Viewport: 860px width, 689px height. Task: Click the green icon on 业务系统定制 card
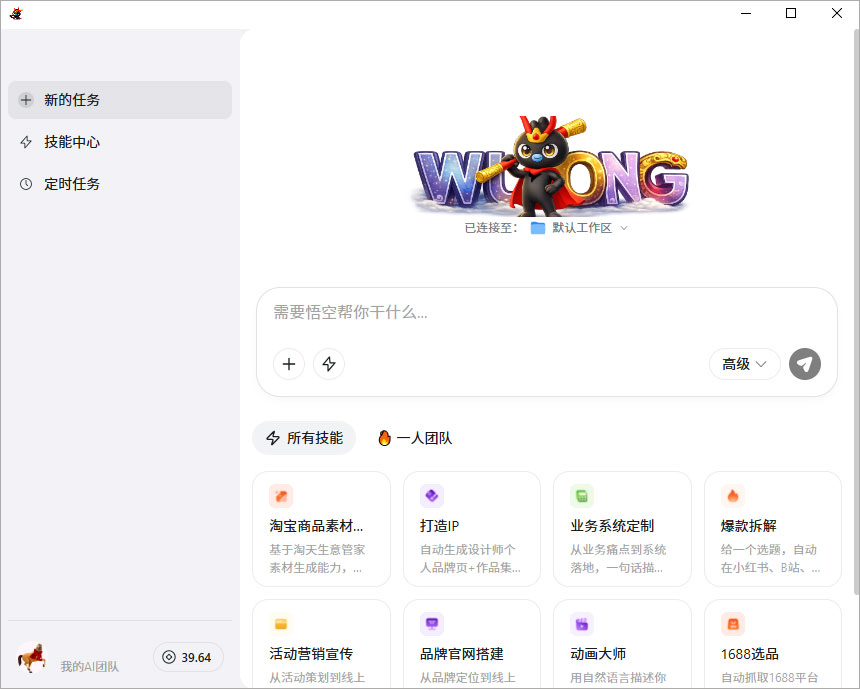pyautogui.click(x=582, y=496)
